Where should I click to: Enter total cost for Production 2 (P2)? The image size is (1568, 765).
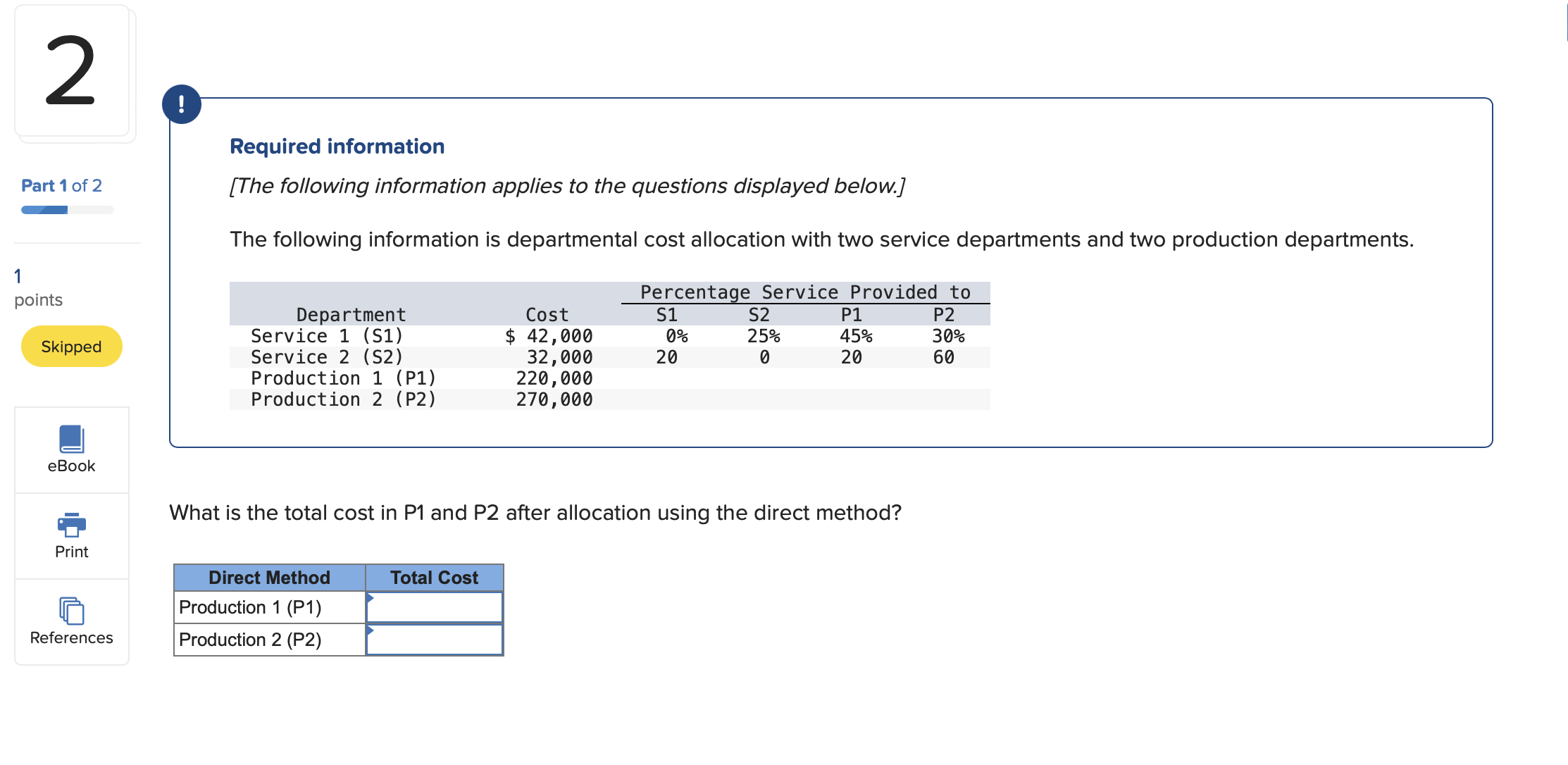pyautogui.click(x=435, y=640)
